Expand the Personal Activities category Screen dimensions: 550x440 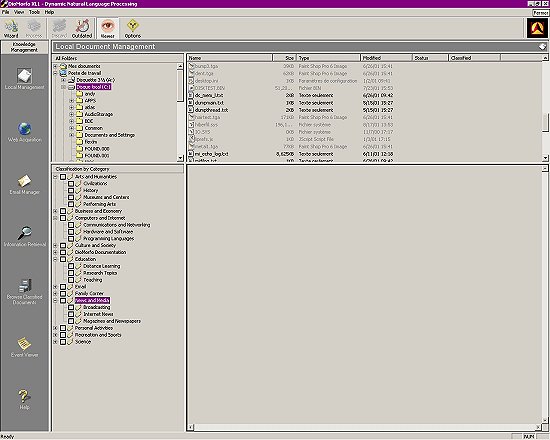pos(55,328)
